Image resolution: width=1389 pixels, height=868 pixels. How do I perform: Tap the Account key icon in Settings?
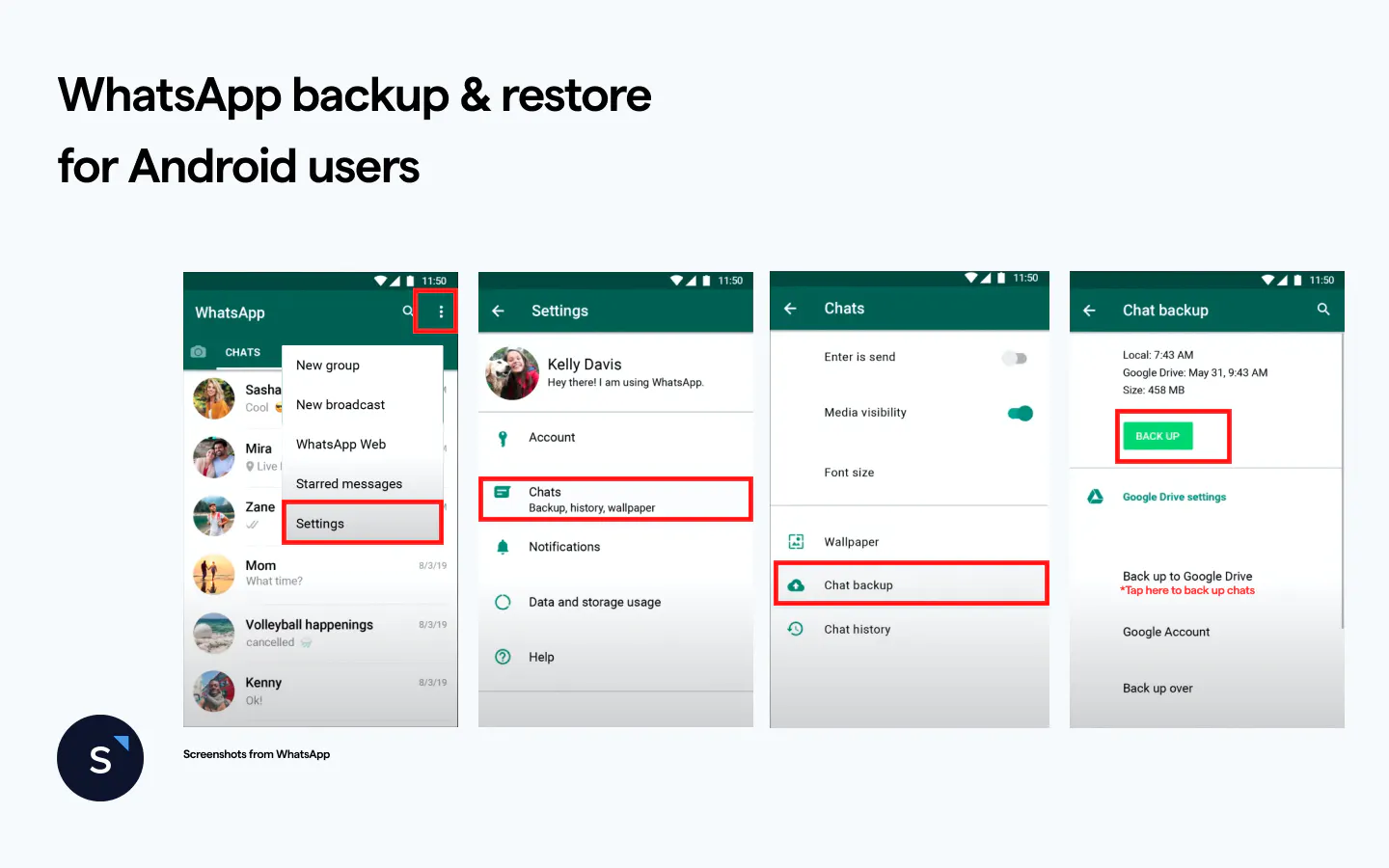(x=503, y=437)
